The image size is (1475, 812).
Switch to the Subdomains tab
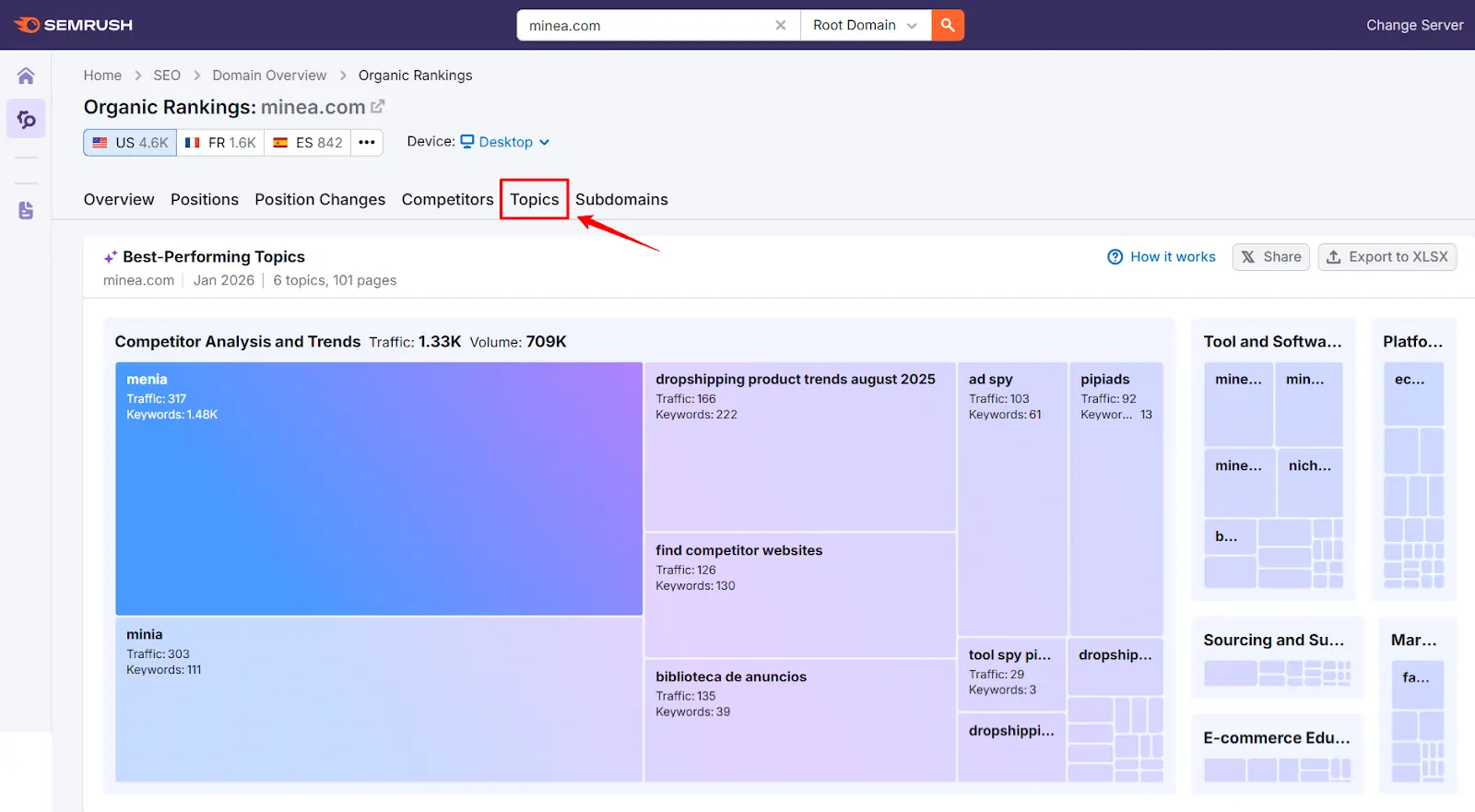[621, 199]
